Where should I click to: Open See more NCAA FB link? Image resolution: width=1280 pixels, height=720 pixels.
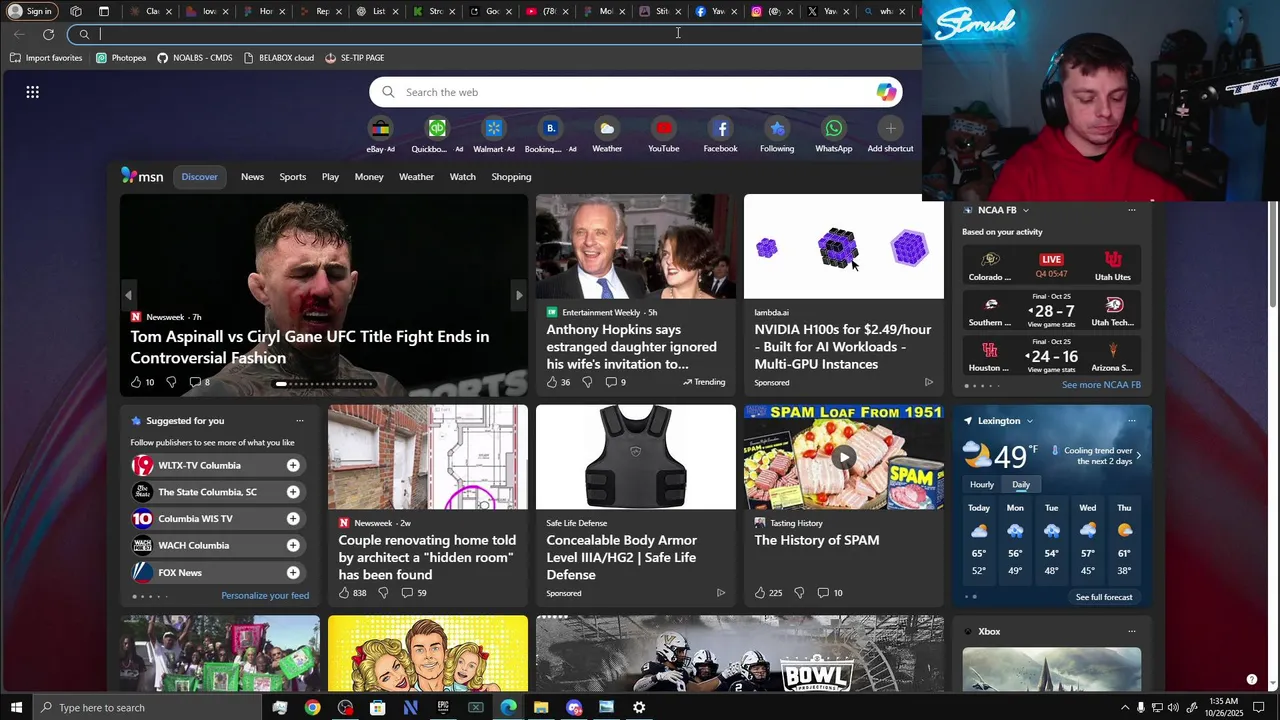[1101, 385]
